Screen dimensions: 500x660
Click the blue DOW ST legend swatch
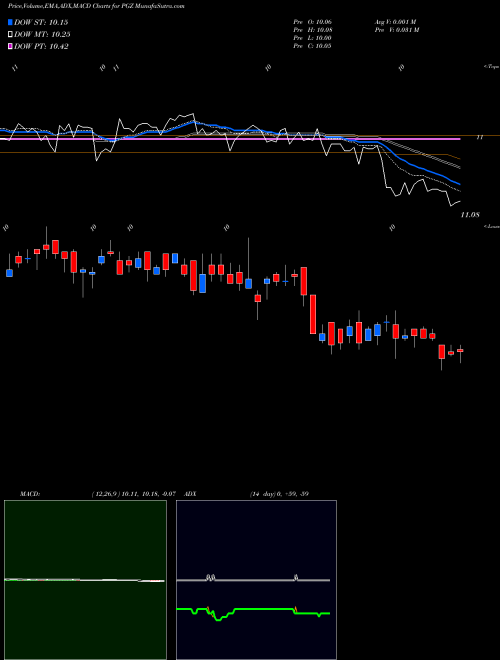tap(11, 22)
